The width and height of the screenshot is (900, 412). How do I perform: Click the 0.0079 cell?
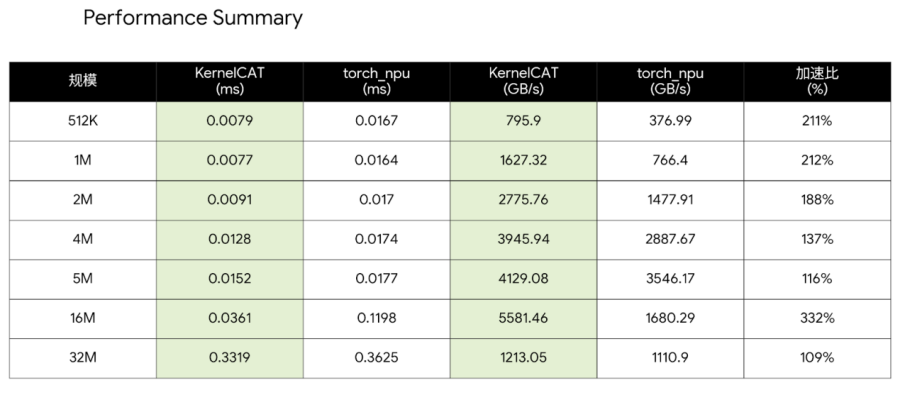[229, 121]
